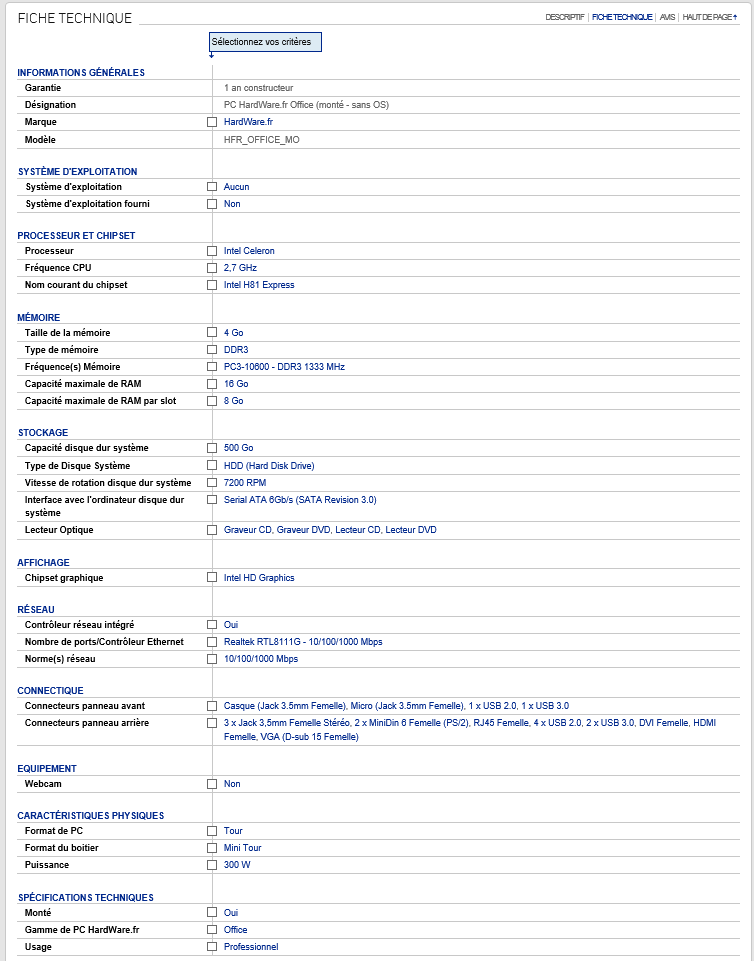This screenshot has width=754, height=961.
Task: Open the DDR3 memory type link
Action: coord(236,349)
